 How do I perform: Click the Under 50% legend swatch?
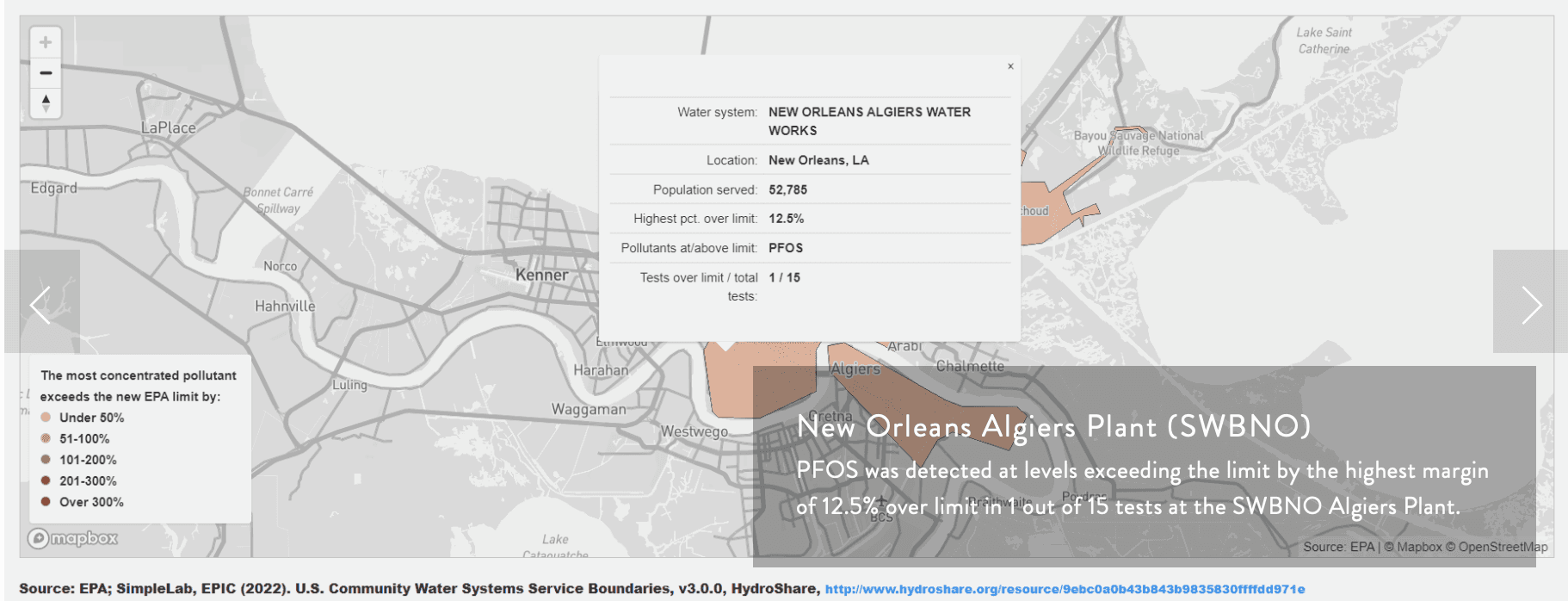(46, 418)
